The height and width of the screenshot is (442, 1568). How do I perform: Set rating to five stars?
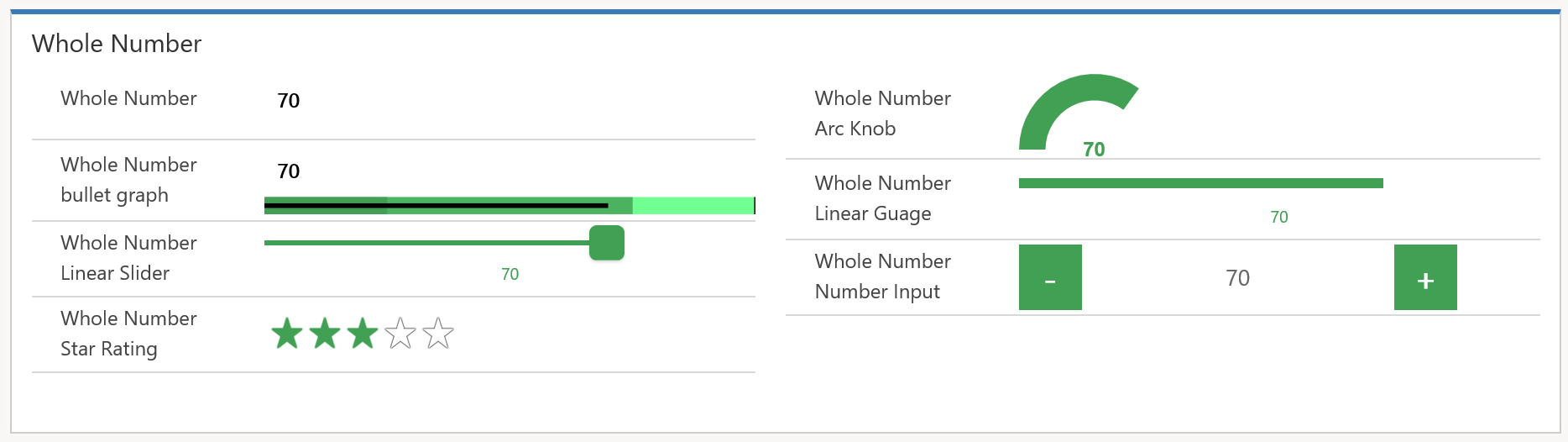click(438, 334)
